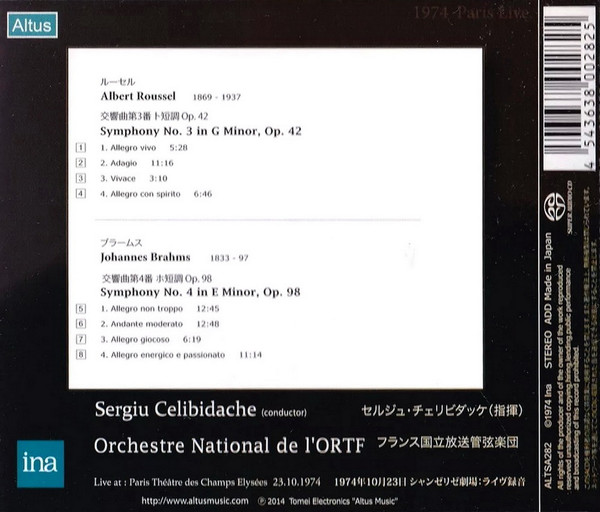This screenshot has height=512, width=600.
Task: Click the 11:16 track duration
Action: [x=162, y=163]
